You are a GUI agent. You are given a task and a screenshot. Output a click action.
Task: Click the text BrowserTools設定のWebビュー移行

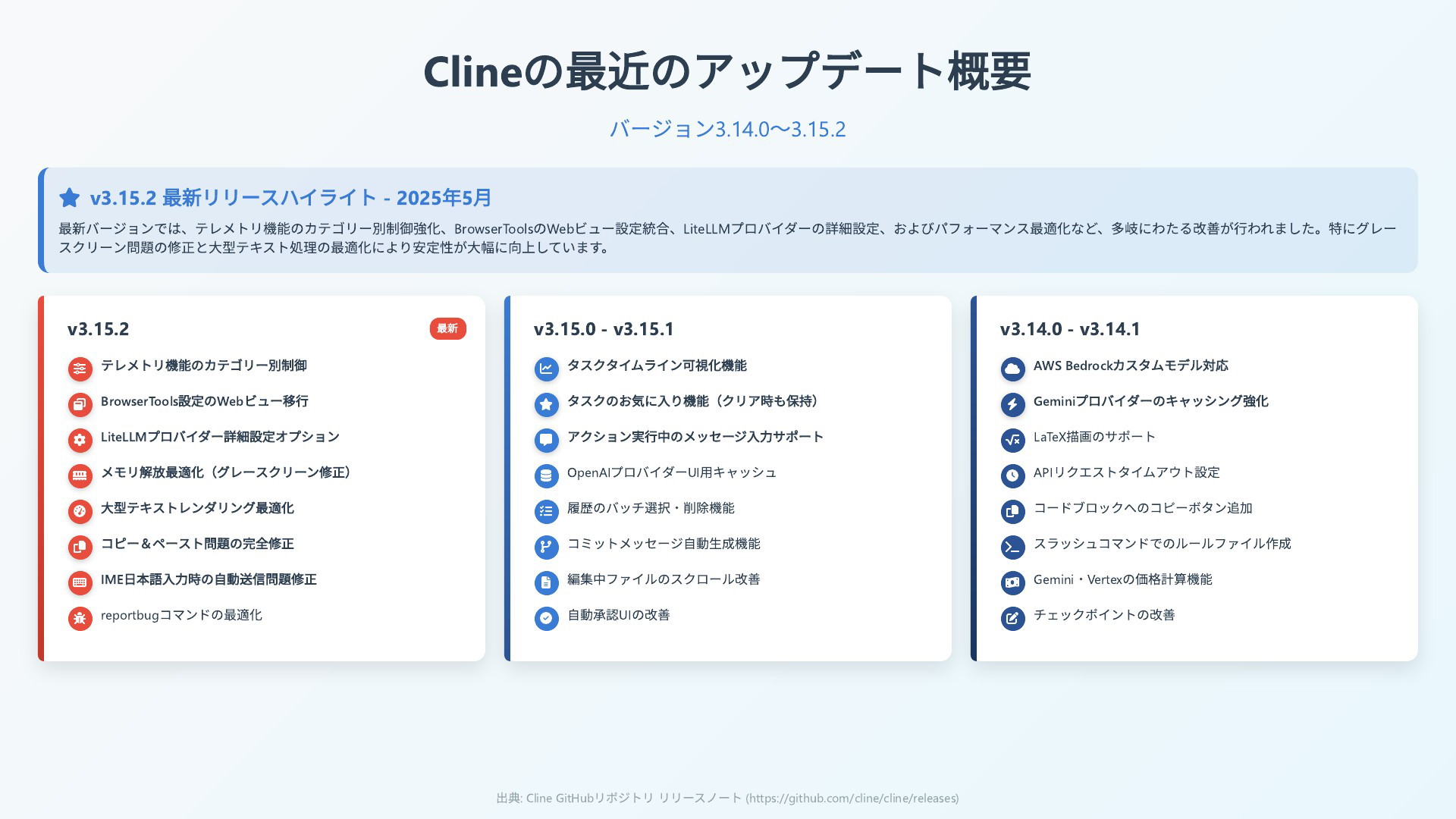[x=205, y=401]
